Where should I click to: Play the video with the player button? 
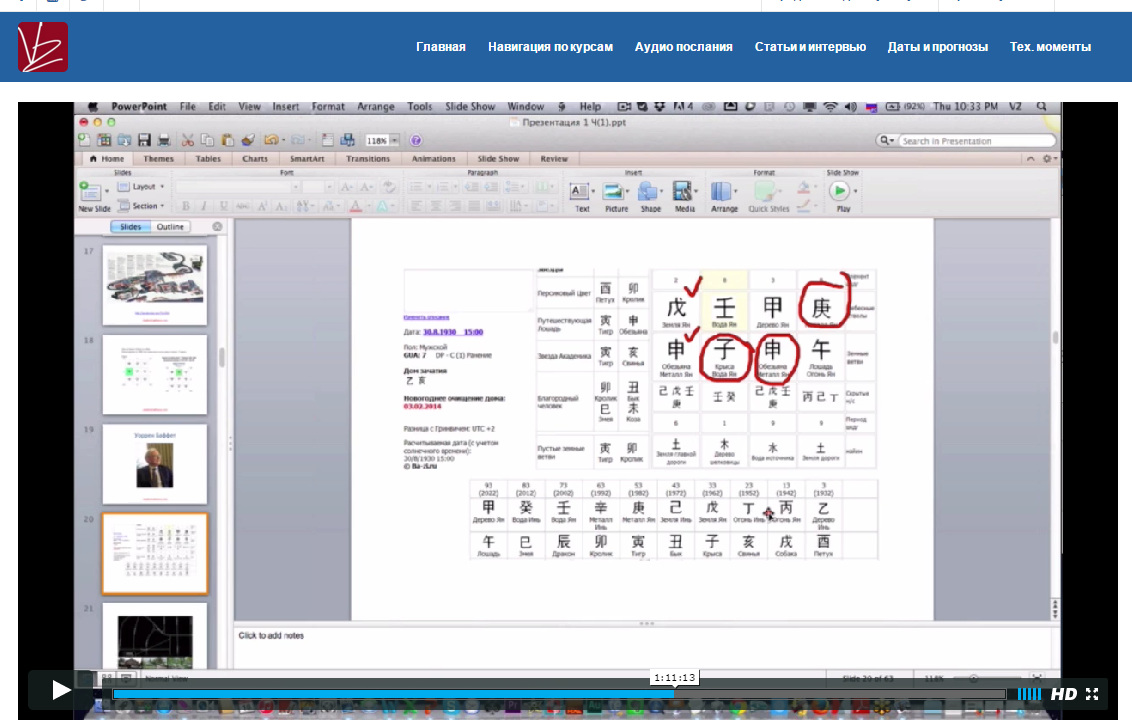coord(61,690)
